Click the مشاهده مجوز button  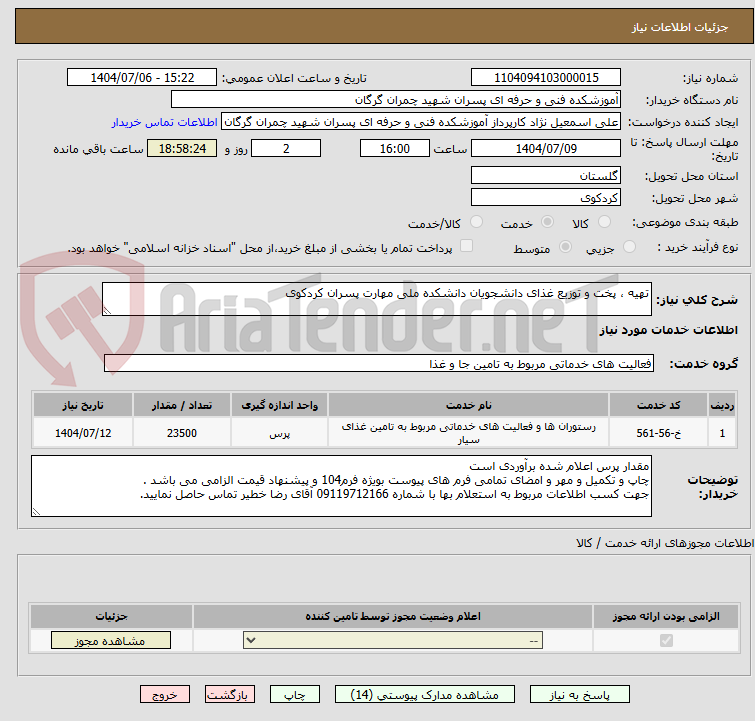pyautogui.click(x=111, y=641)
